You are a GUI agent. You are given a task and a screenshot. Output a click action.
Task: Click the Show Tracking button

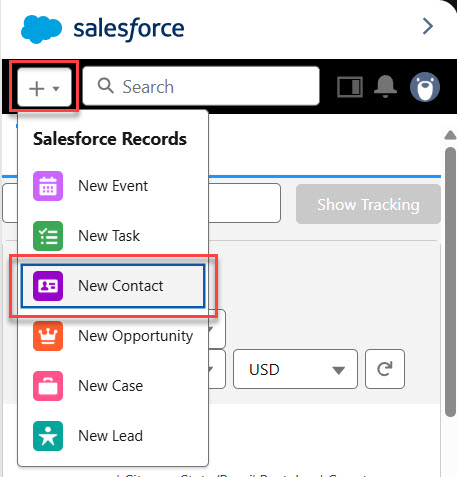(x=368, y=204)
